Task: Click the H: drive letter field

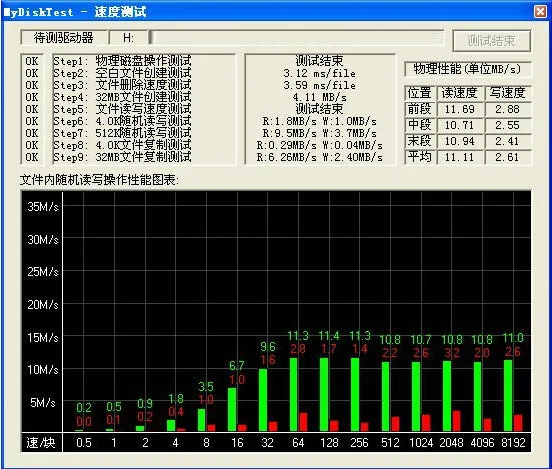Action: pyautogui.click(x=128, y=38)
